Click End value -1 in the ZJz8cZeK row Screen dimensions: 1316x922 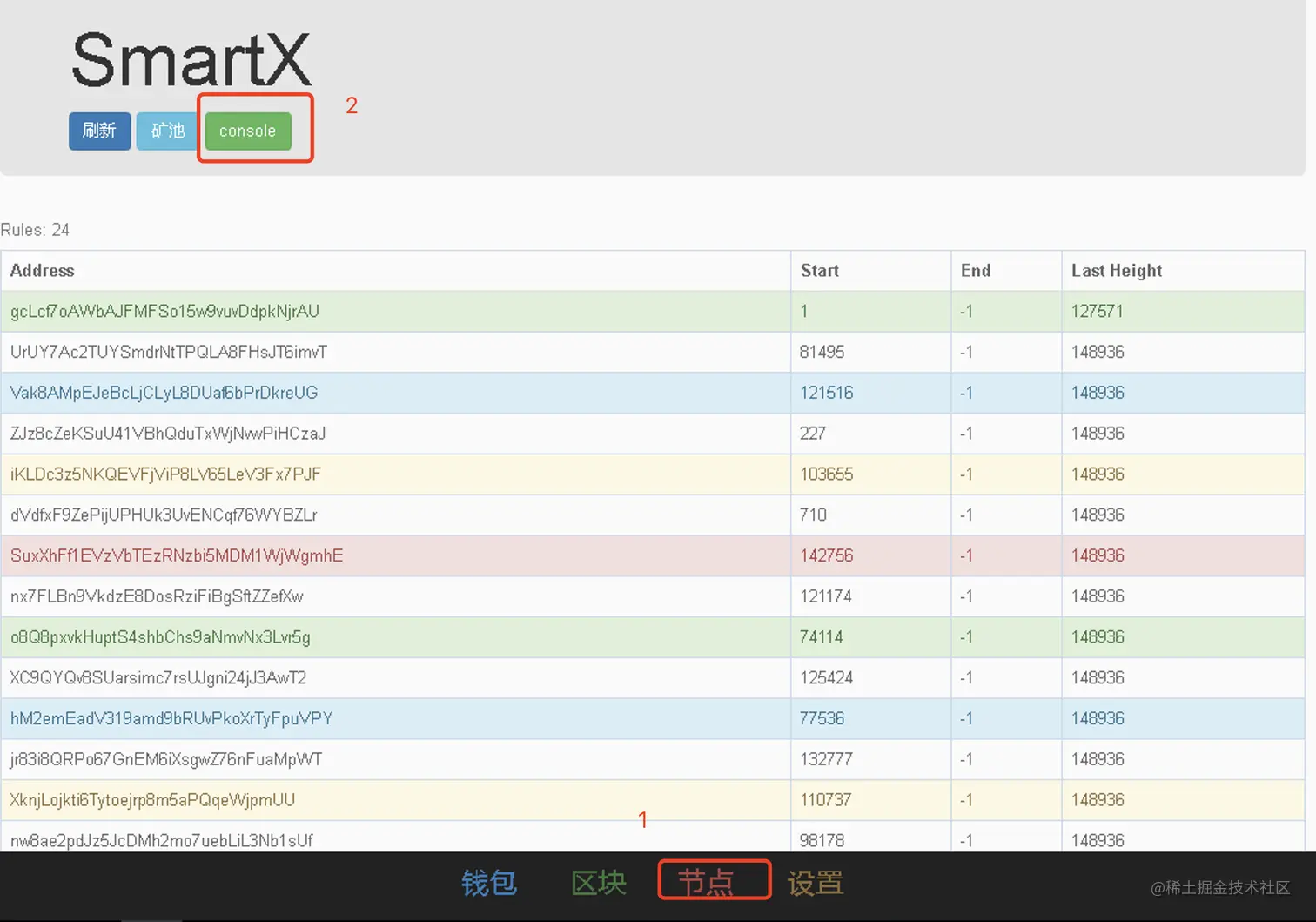pos(967,434)
